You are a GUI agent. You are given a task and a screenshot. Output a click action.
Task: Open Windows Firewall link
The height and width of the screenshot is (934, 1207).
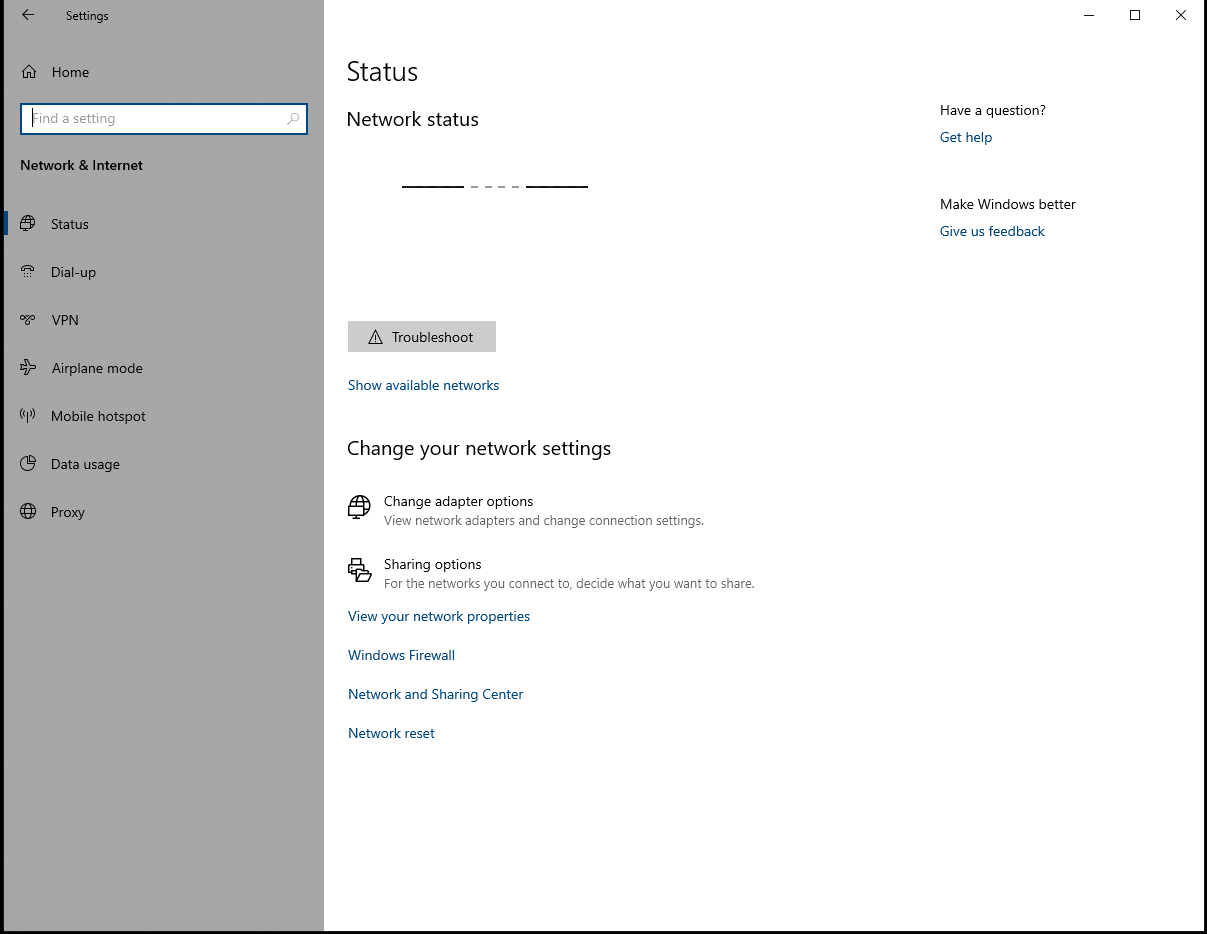pyautogui.click(x=401, y=655)
